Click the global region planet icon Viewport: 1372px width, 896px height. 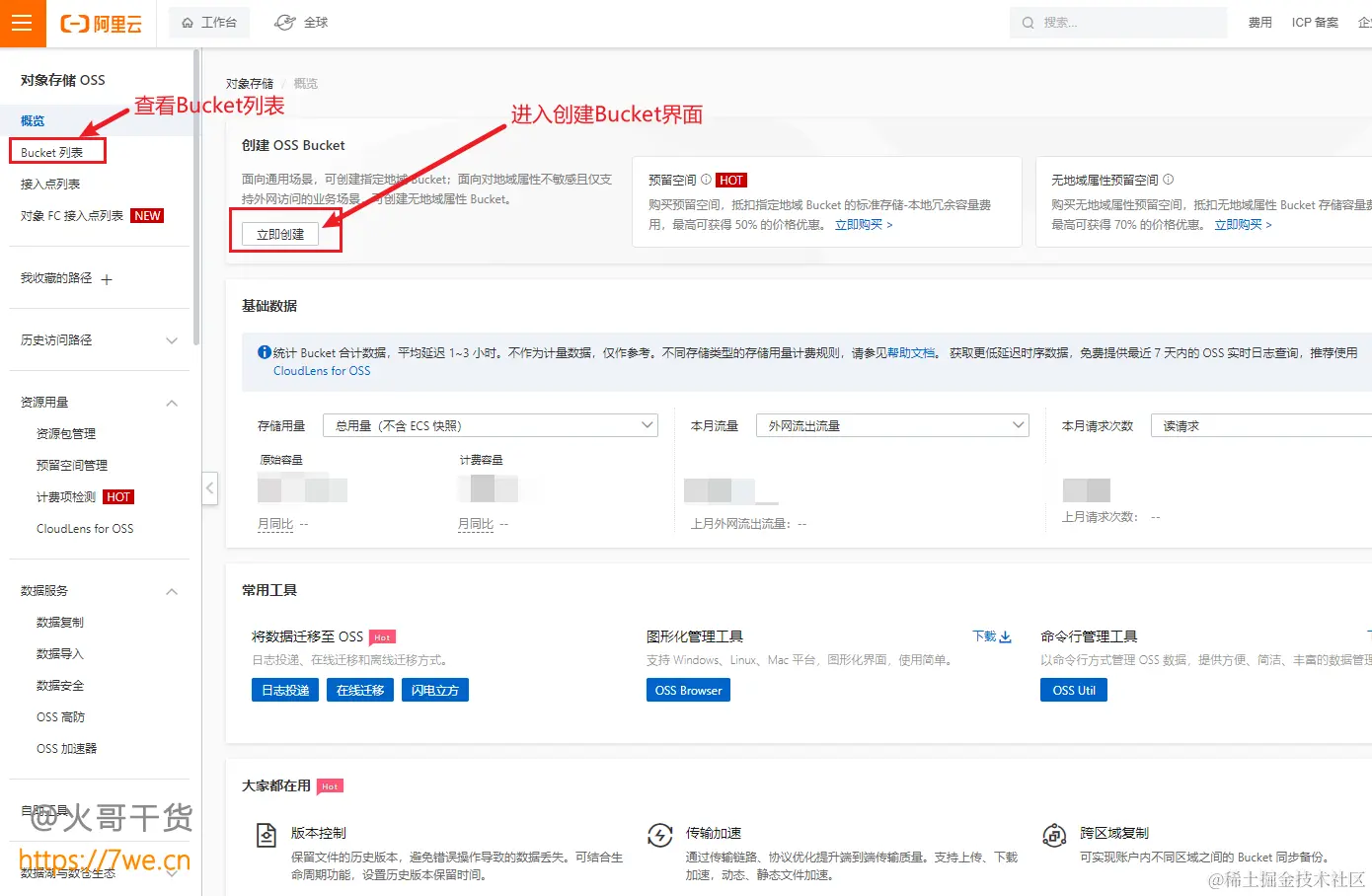point(284,23)
